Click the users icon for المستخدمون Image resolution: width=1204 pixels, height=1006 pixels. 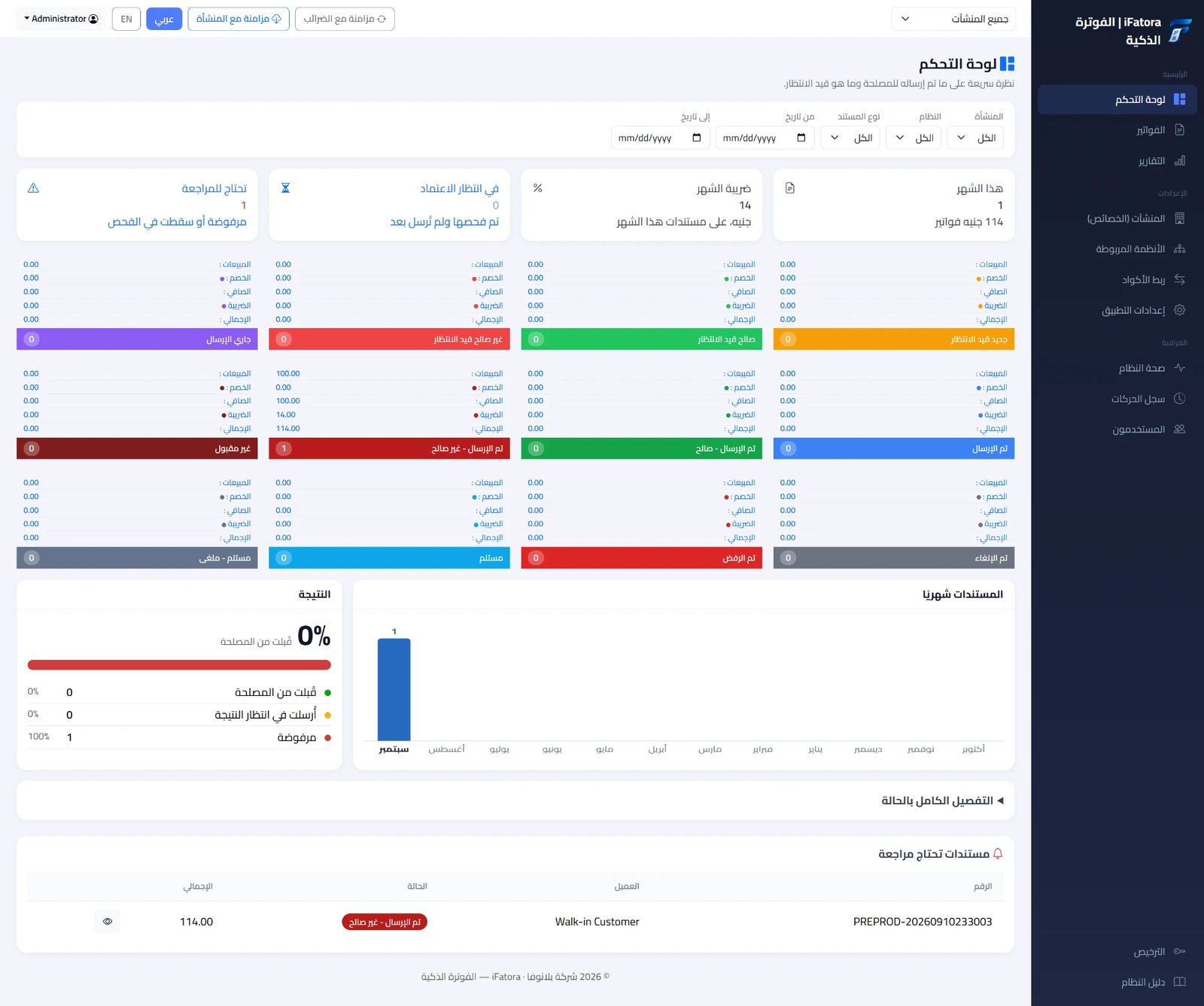coord(1179,429)
